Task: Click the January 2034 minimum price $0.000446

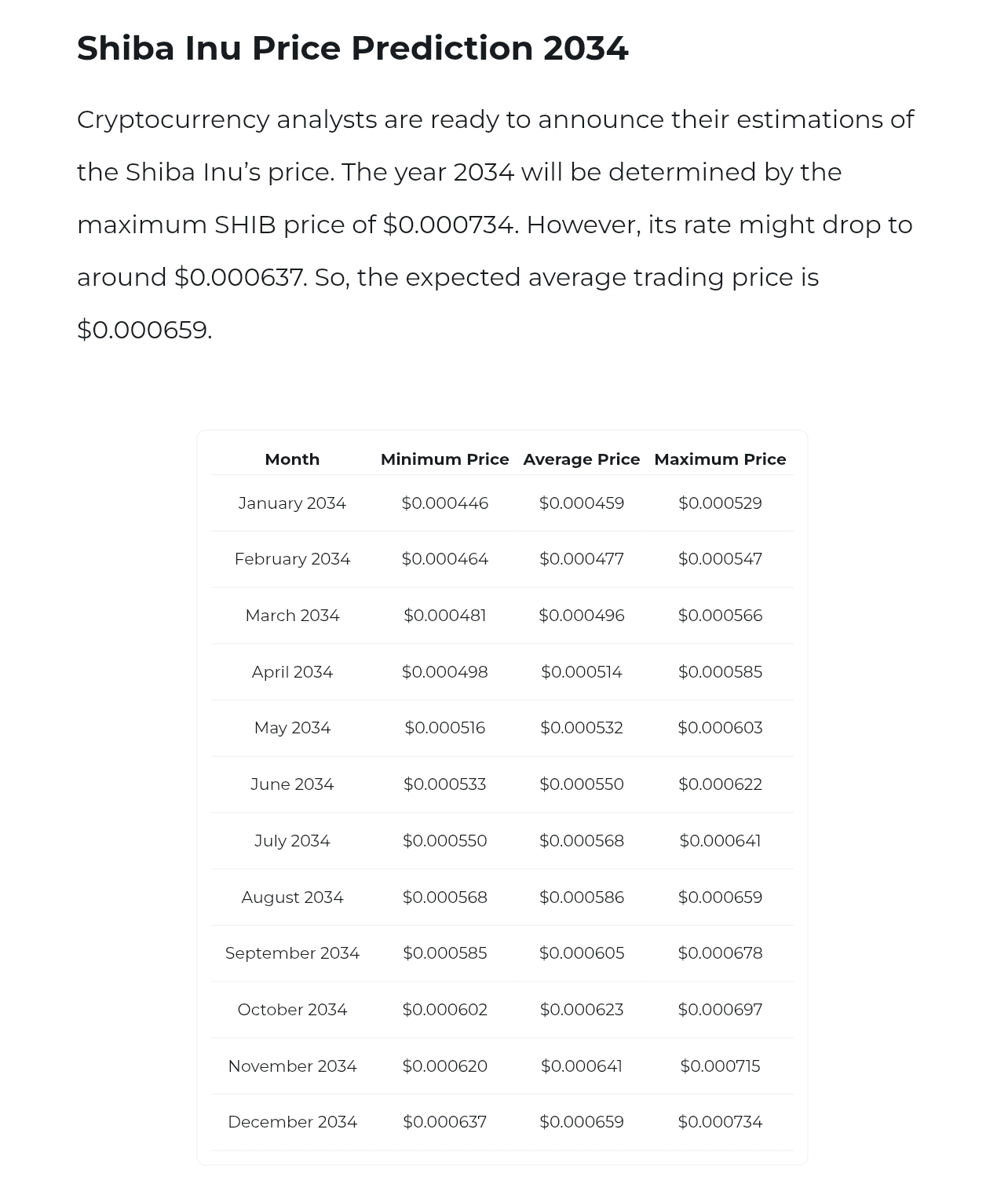Action: (x=444, y=503)
